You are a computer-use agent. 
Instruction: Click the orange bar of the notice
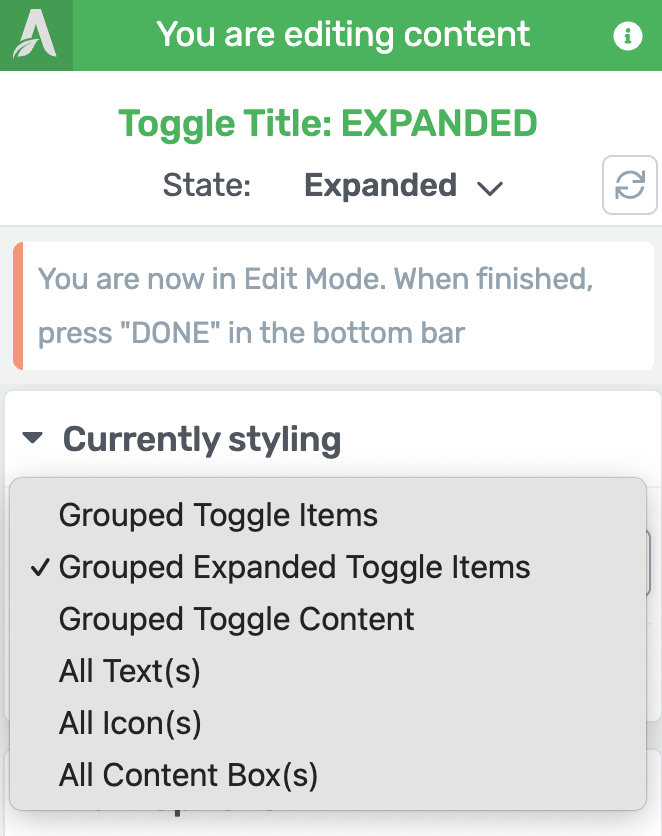[x=18, y=306]
